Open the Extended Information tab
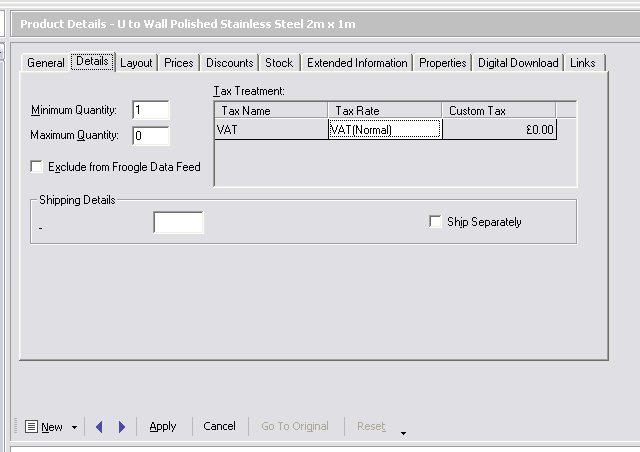 (357, 63)
